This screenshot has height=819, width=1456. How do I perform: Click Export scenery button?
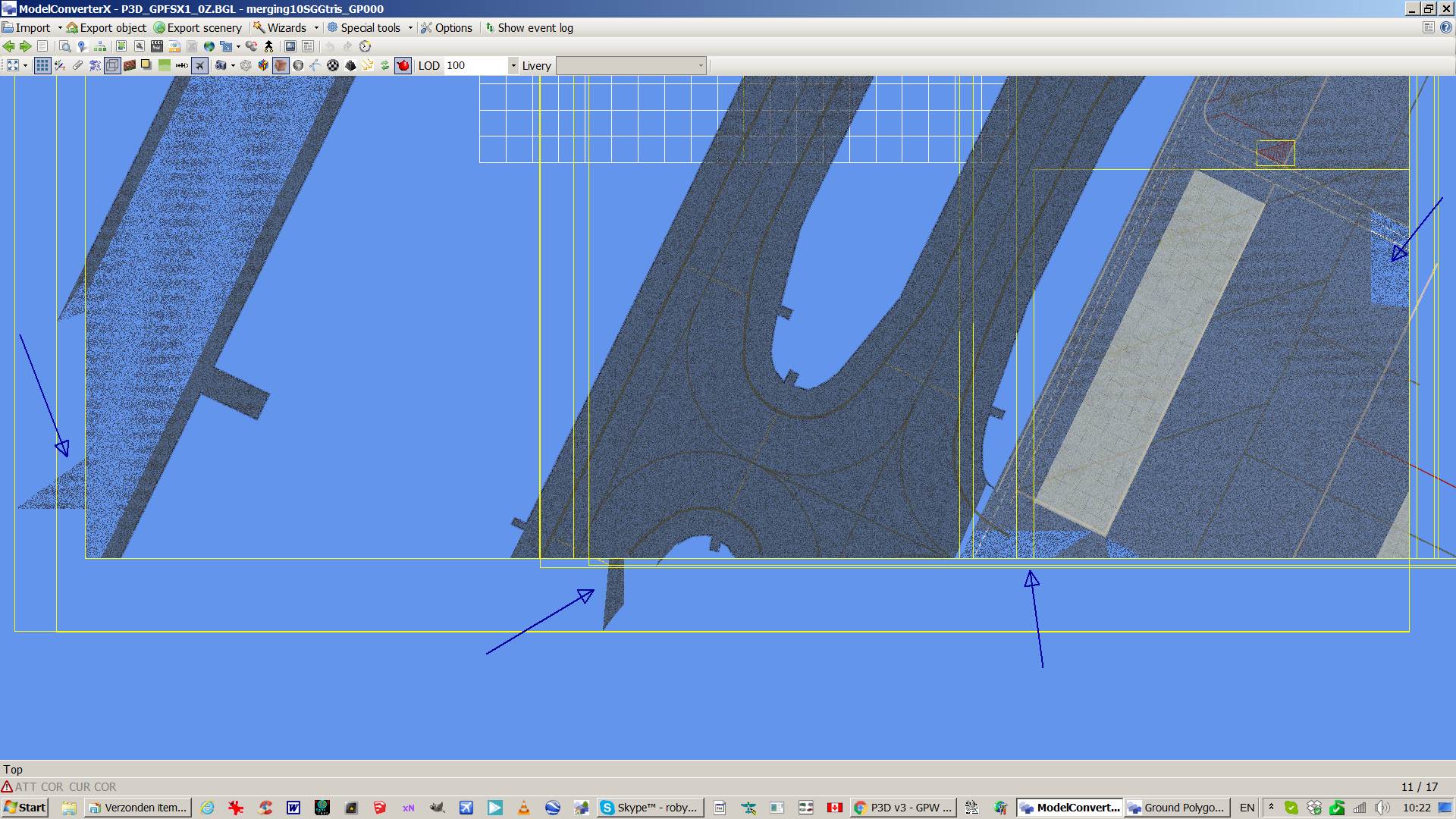[x=197, y=28]
